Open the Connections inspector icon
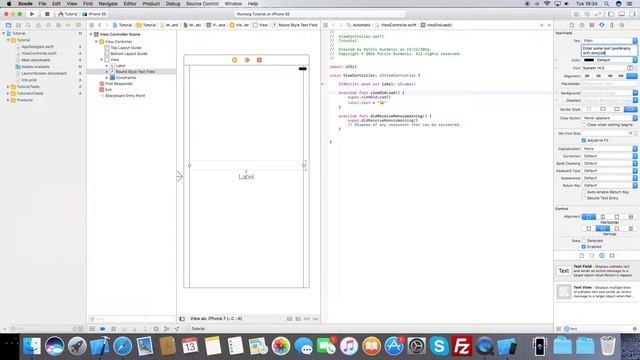This screenshot has height=360, width=640. point(622,25)
